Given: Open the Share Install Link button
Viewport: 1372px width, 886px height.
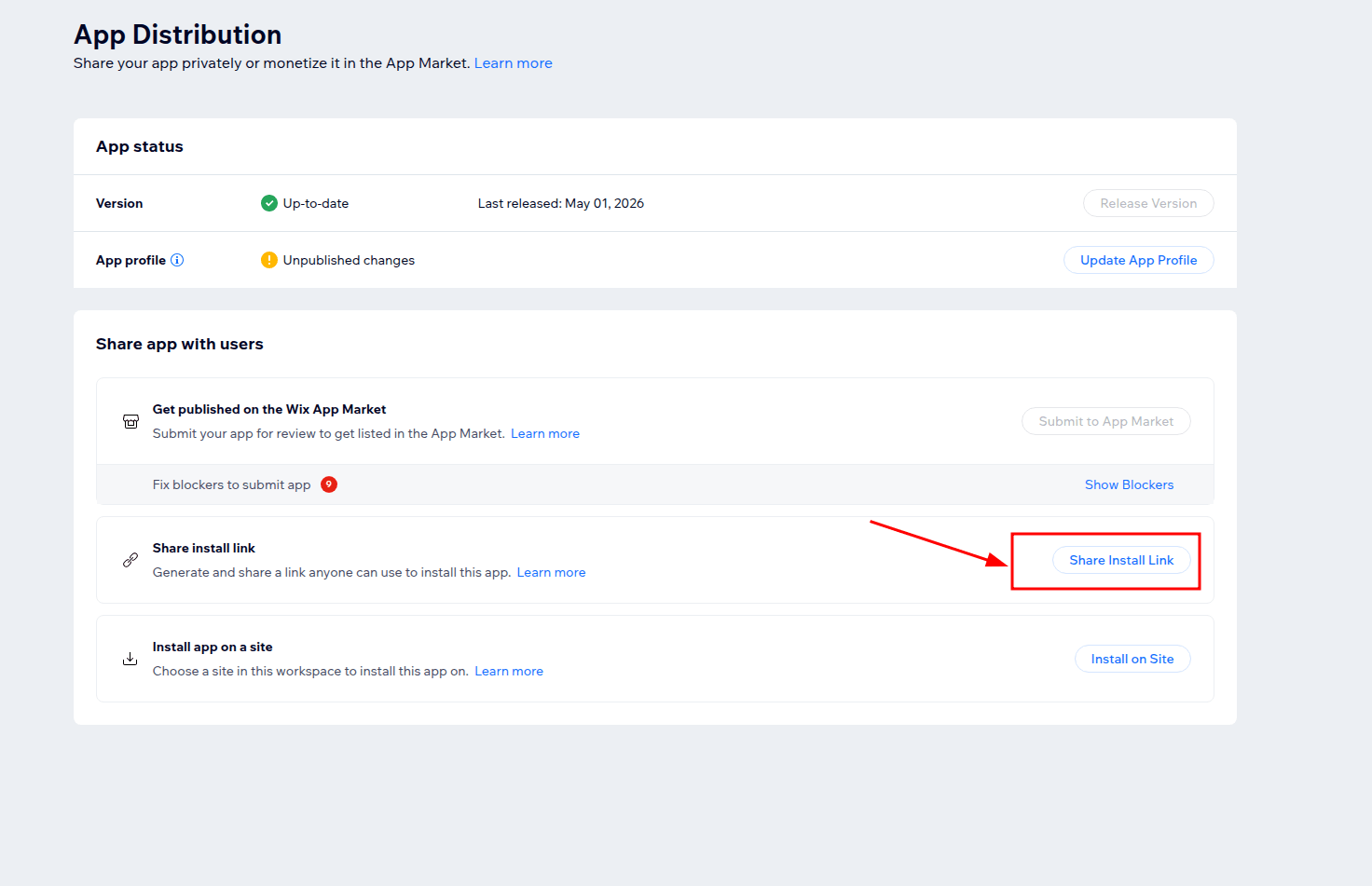Looking at the screenshot, I should click(x=1121, y=560).
